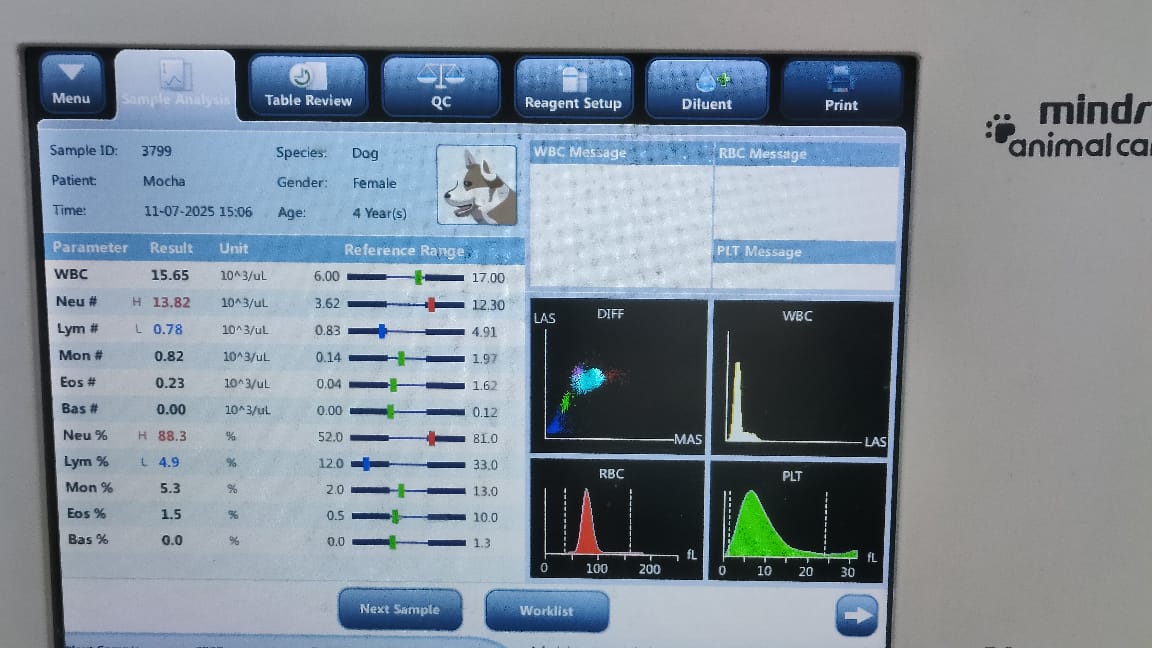Image resolution: width=1152 pixels, height=648 pixels.
Task: Open the Worklist button
Action: click(546, 610)
